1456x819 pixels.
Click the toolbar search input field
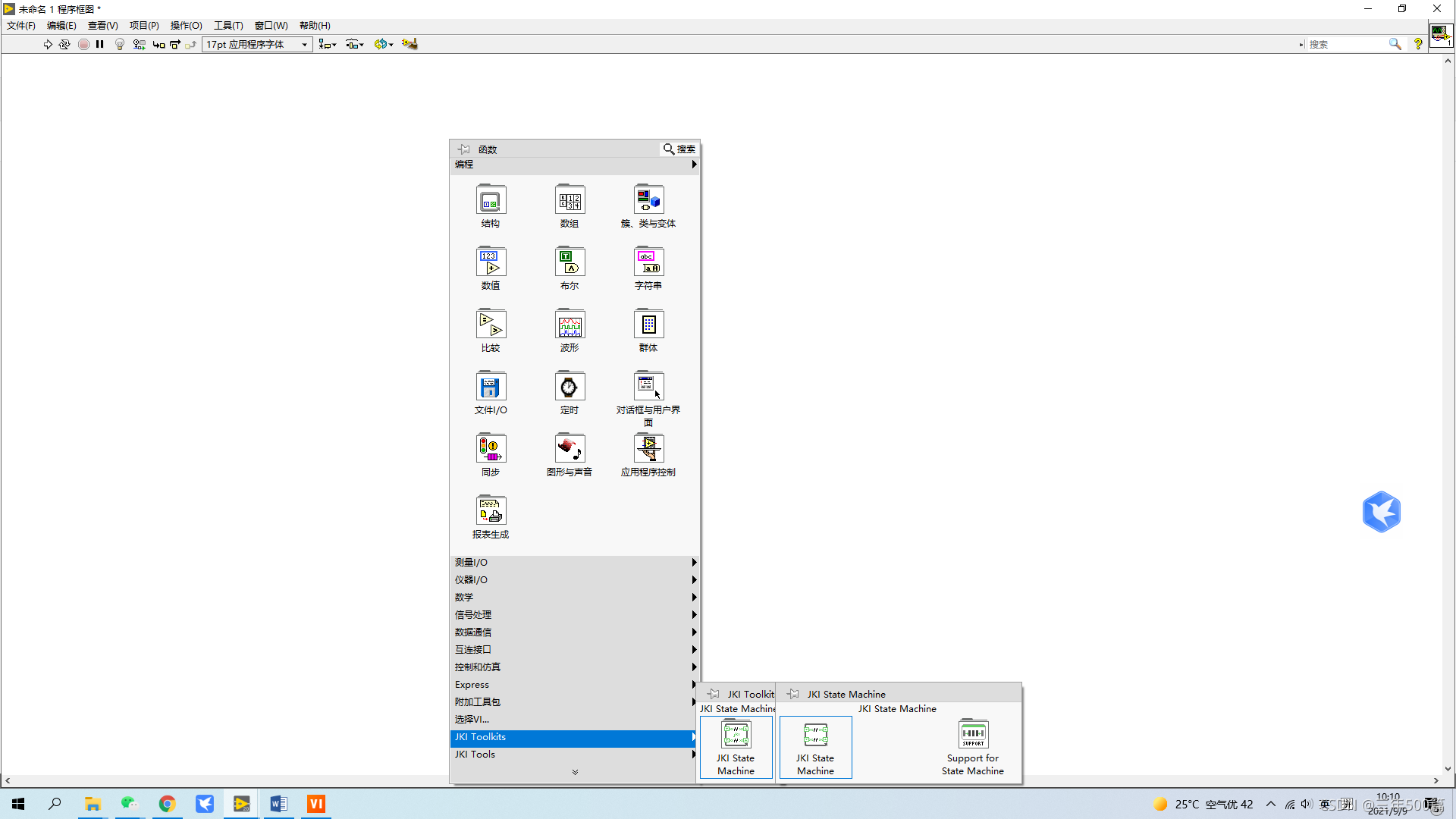click(x=1348, y=45)
